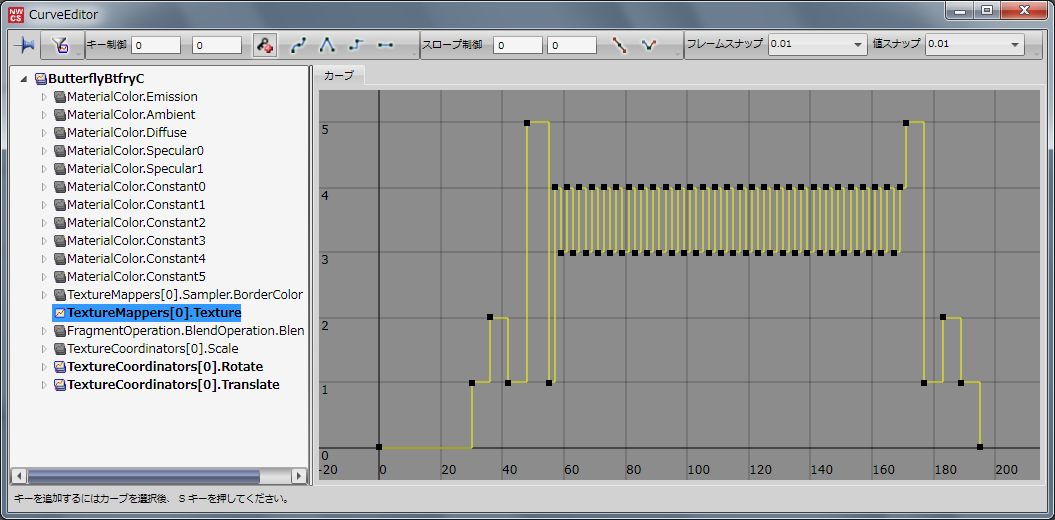Open the 値スナップ dropdown
Viewport: 1055px width, 520px height.
click(1015, 45)
